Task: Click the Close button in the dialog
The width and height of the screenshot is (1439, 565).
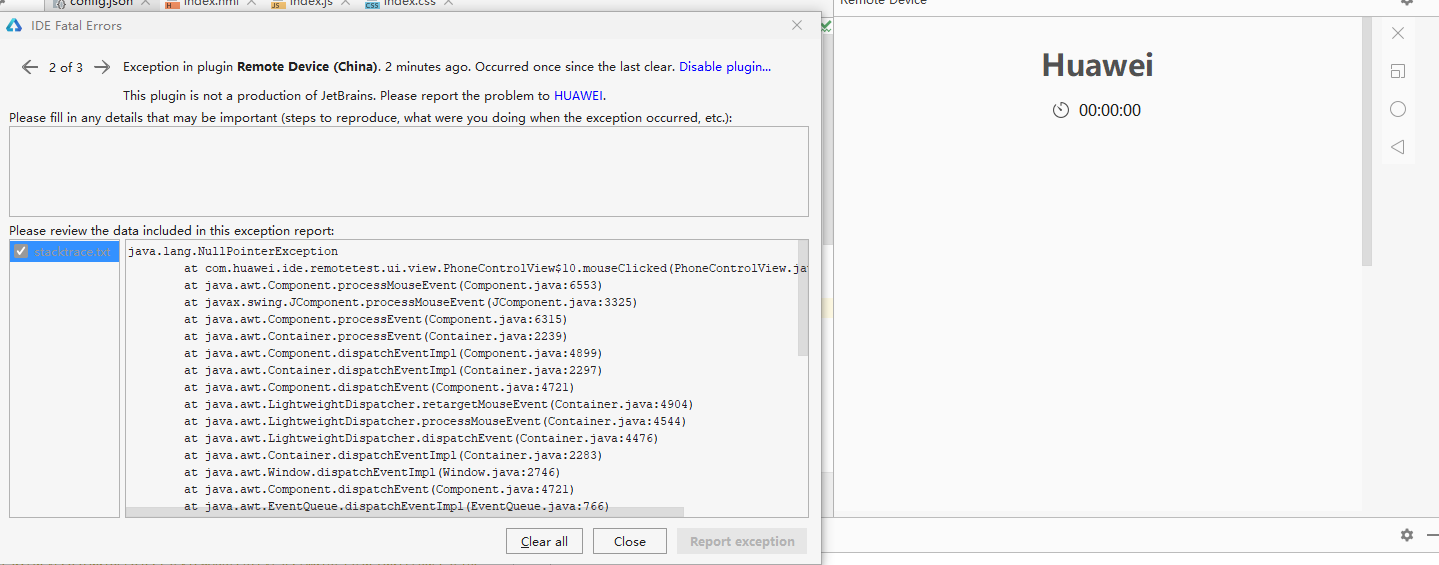Action: pyautogui.click(x=630, y=541)
